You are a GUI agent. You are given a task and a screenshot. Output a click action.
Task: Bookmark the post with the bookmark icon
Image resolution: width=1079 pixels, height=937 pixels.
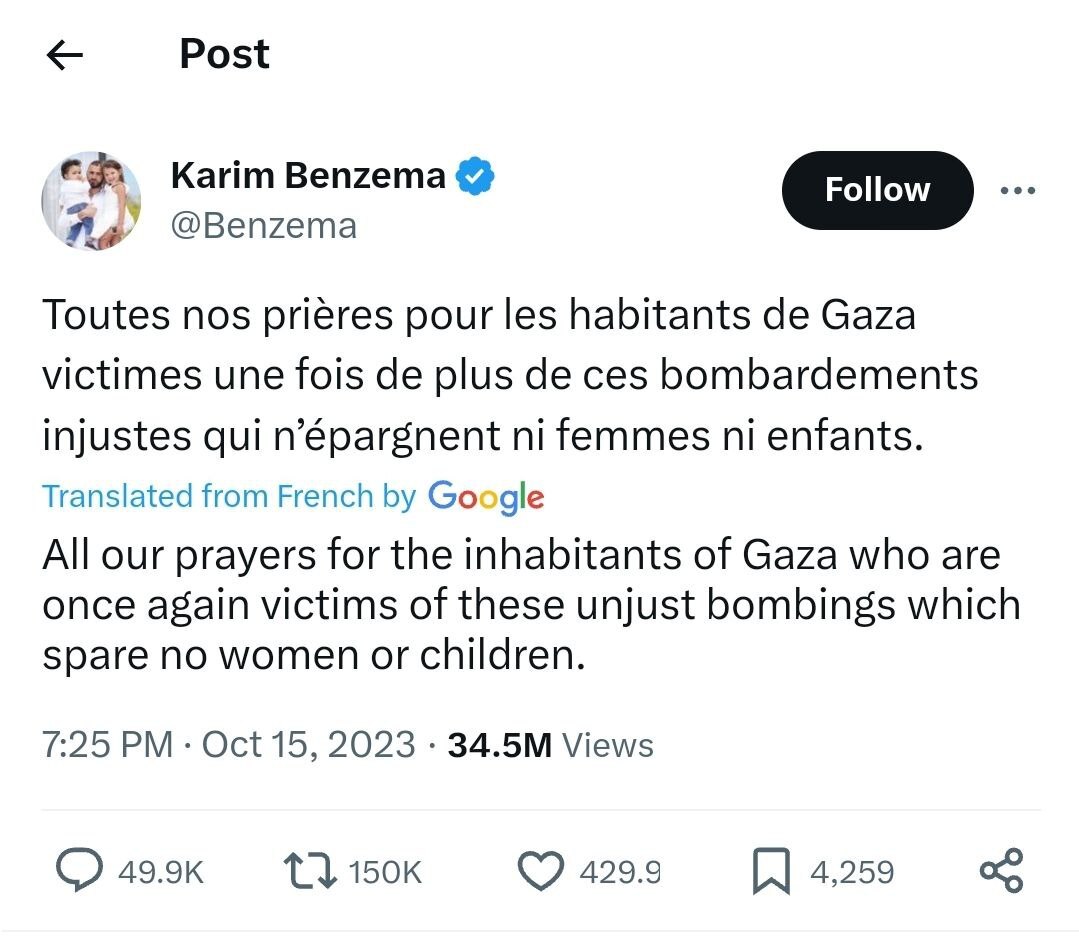[771, 871]
